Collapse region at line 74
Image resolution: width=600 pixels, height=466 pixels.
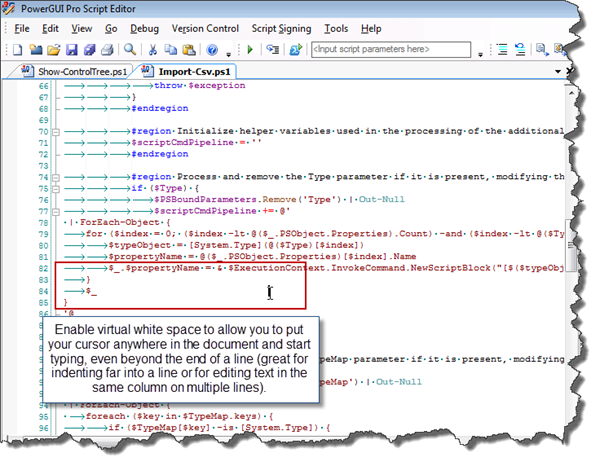click(56, 178)
